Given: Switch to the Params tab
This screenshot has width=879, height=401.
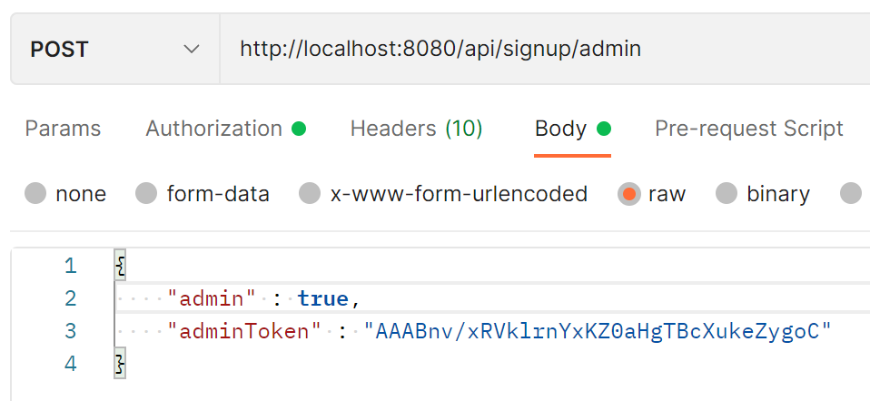Looking at the screenshot, I should coord(63,129).
